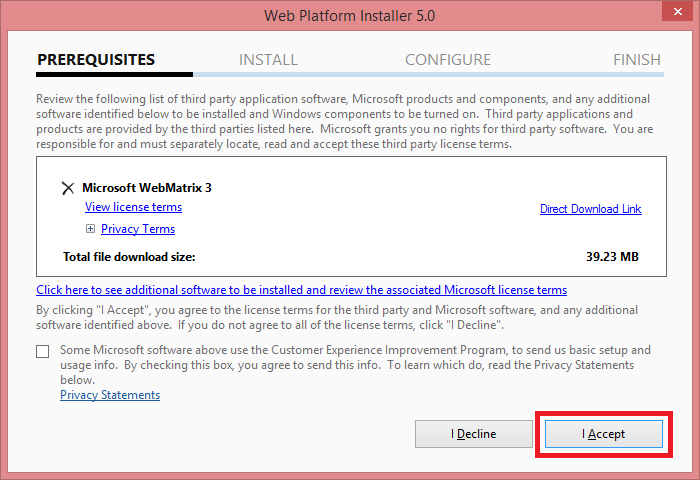Open the Direct Download Link
The height and width of the screenshot is (480, 700).
pos(591,209)
